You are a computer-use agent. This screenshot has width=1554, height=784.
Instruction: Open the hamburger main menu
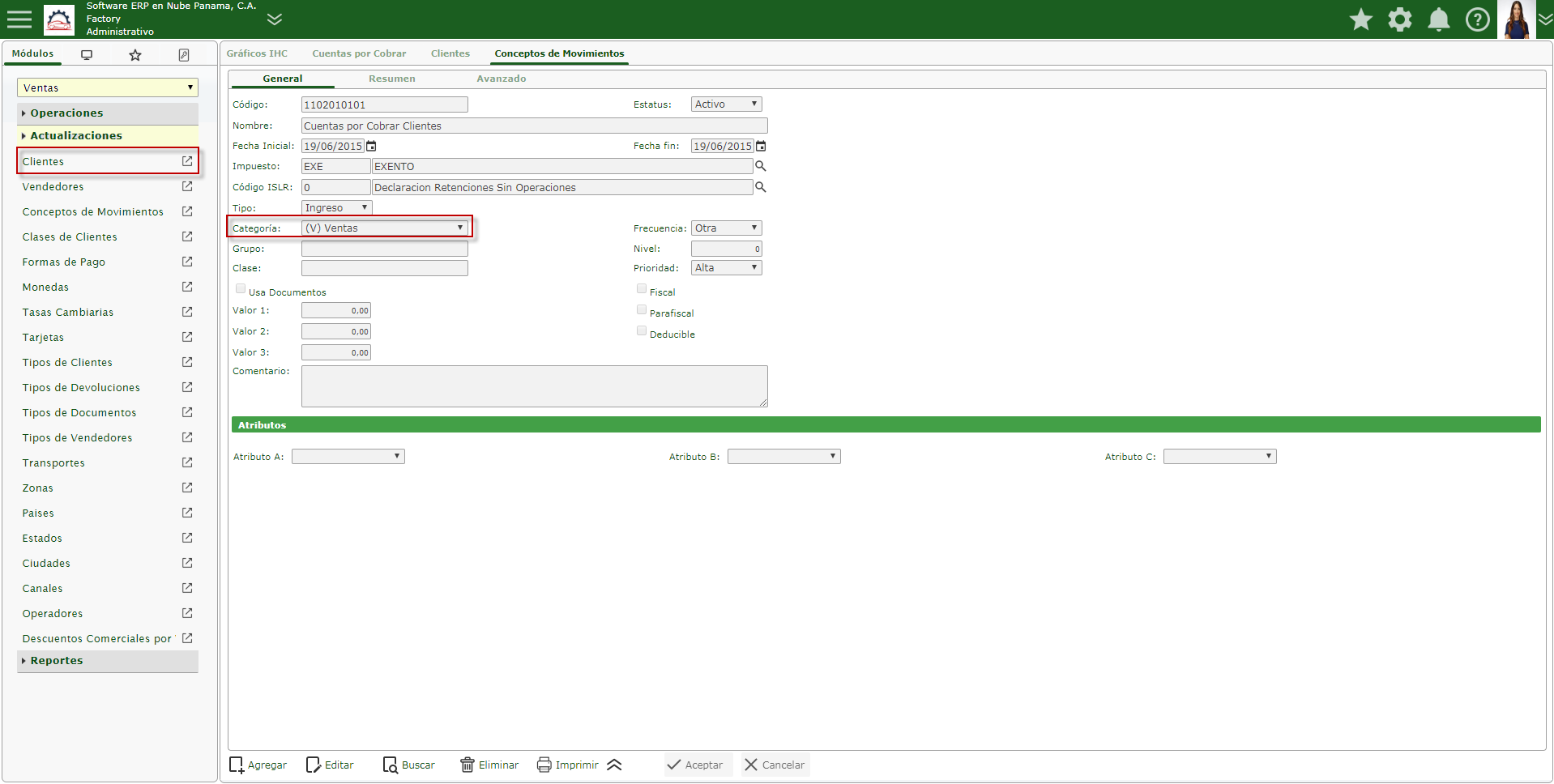point(19,19)
